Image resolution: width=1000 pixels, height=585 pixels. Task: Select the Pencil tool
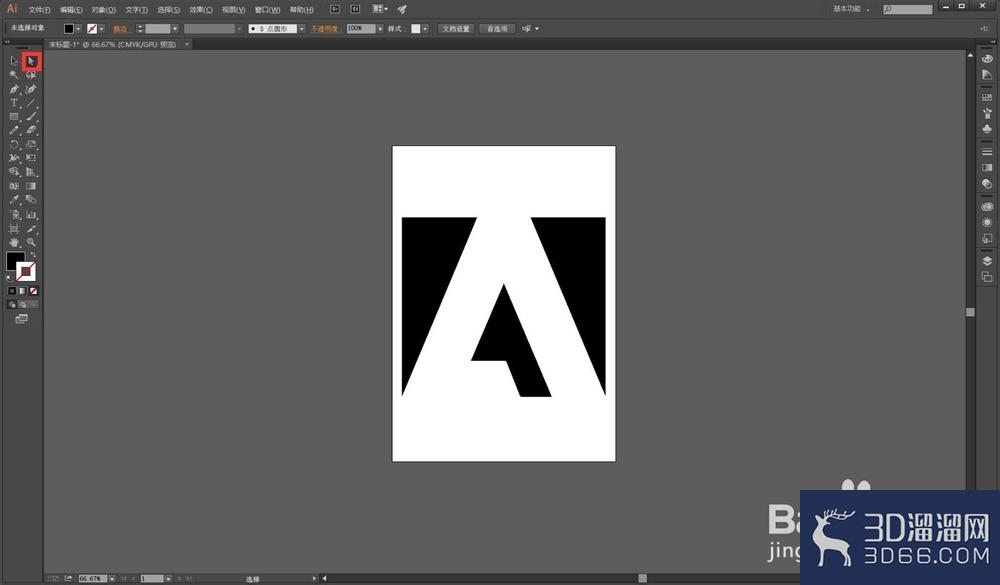13,130
